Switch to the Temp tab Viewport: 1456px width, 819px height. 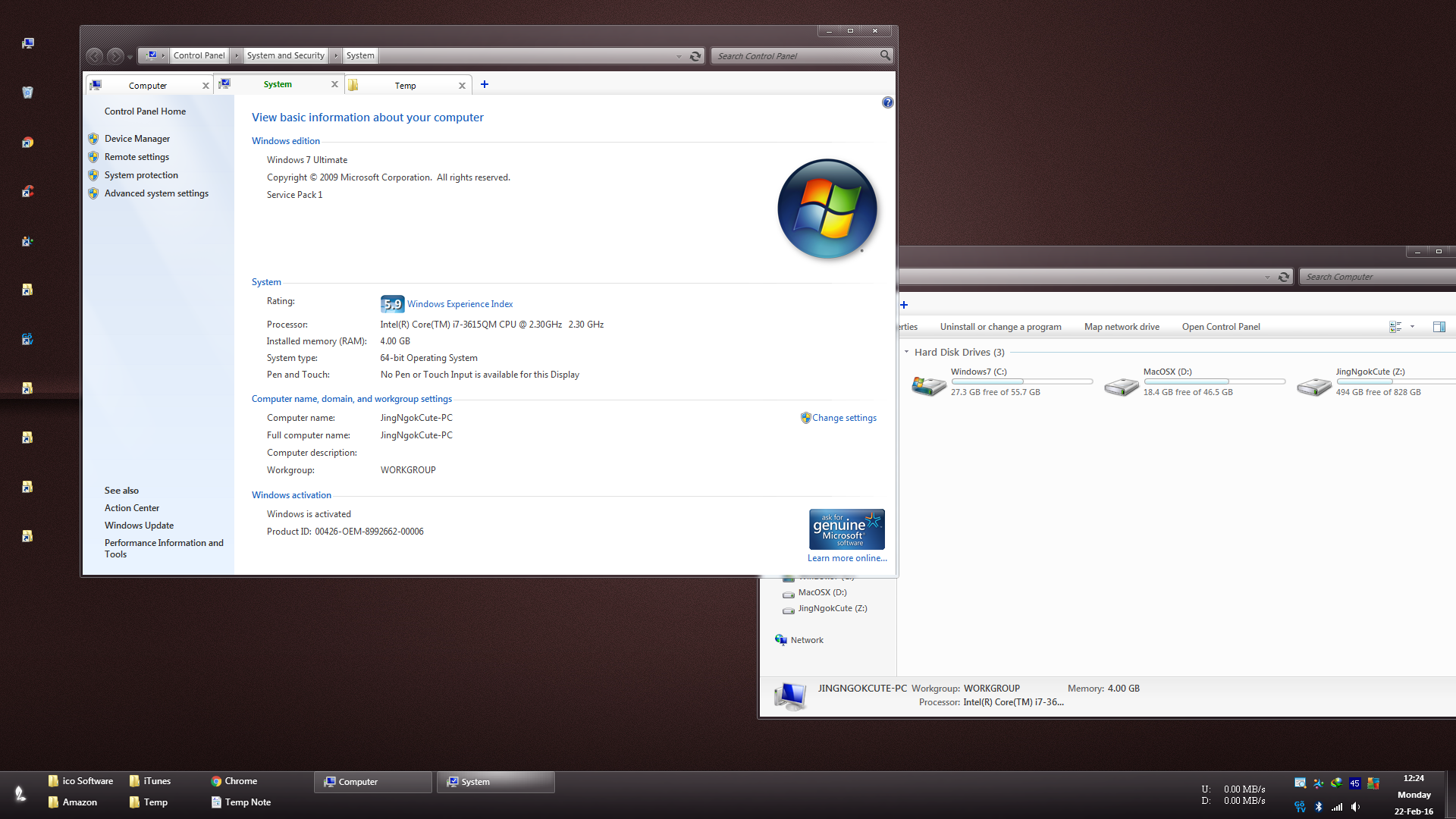coord(405,86)
